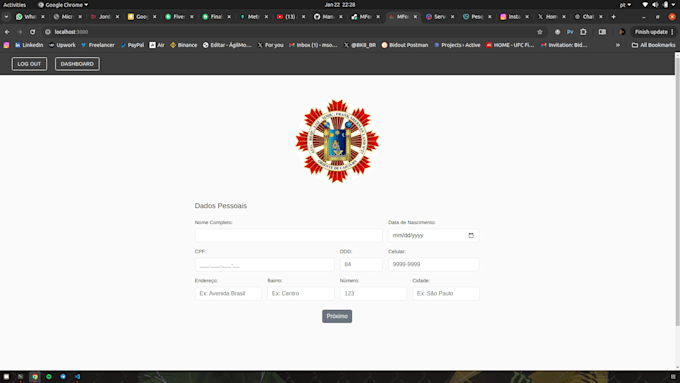
Task: Click the lodge emblem logo image
Action: pyautogui.click(x=337, y=141)
